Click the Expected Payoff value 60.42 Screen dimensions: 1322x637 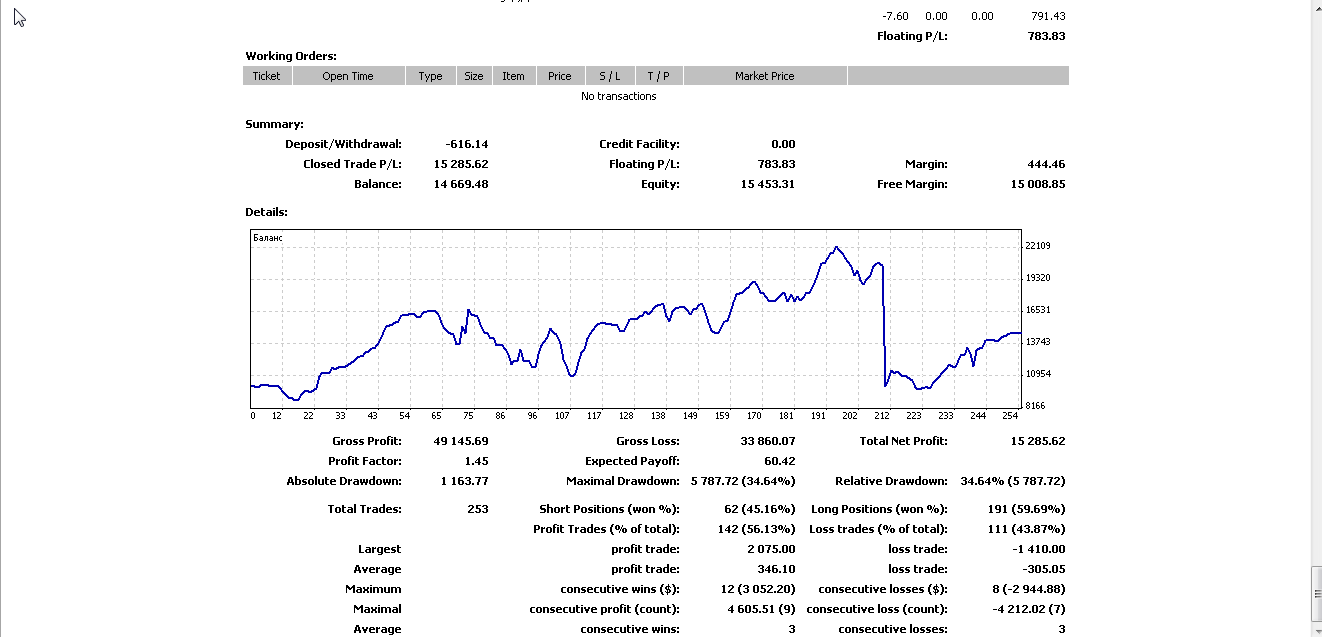[x=780, y=461]
